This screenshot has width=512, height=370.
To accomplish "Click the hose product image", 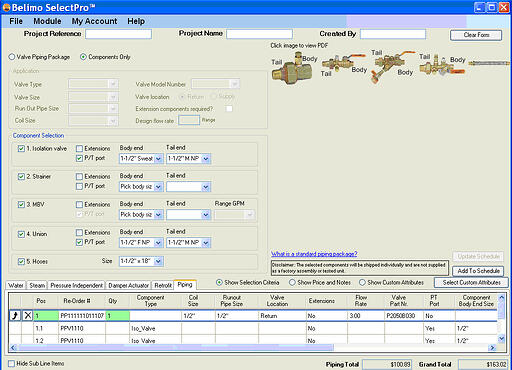I will (x=489, y=63).
